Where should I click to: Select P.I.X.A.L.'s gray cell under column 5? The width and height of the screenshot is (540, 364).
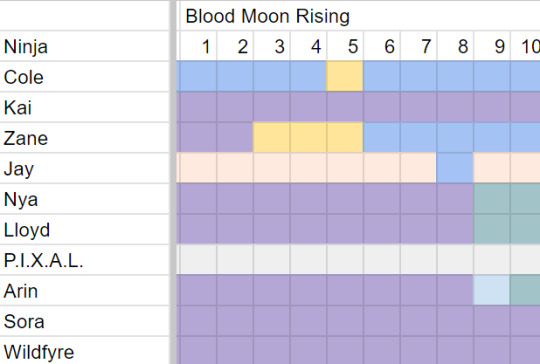[x=345, y=259]
